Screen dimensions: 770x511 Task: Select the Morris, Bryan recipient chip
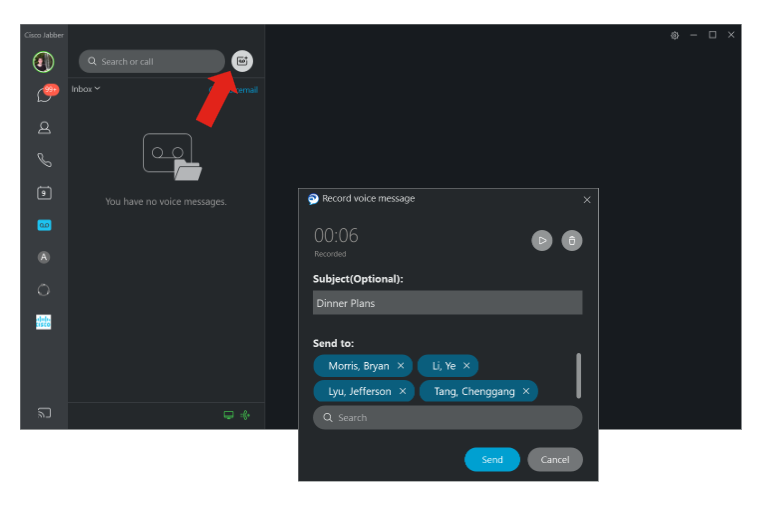click(363, 366)
